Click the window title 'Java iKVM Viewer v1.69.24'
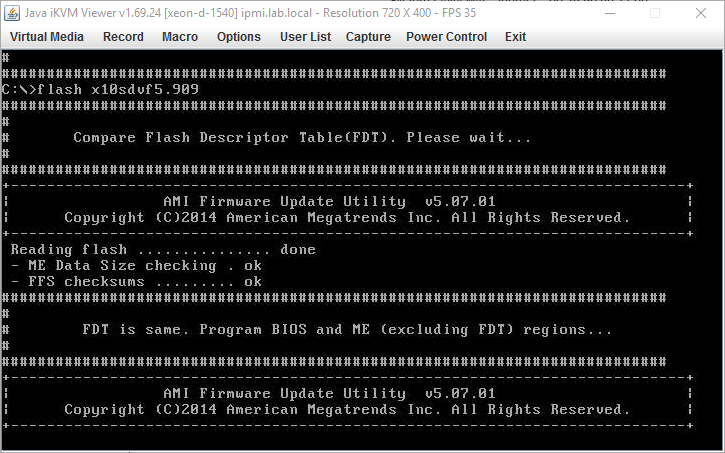Viewport: 725px width, 453px height. (x=92, y=13)
